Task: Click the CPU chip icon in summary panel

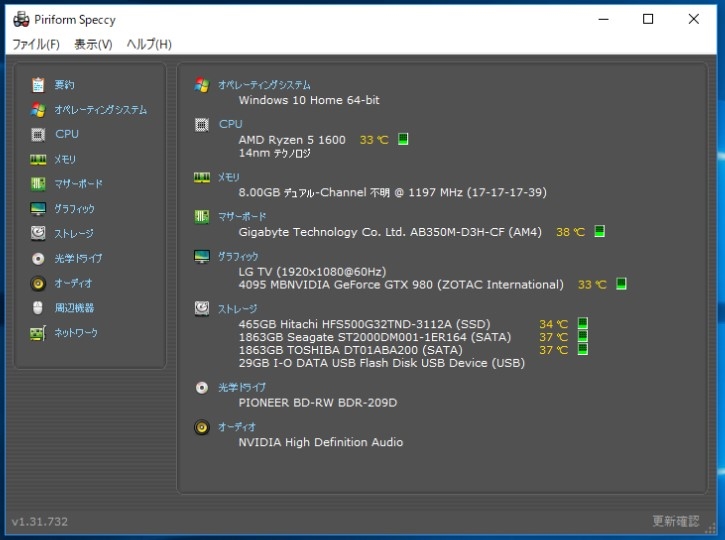Action: click(202, 124)
